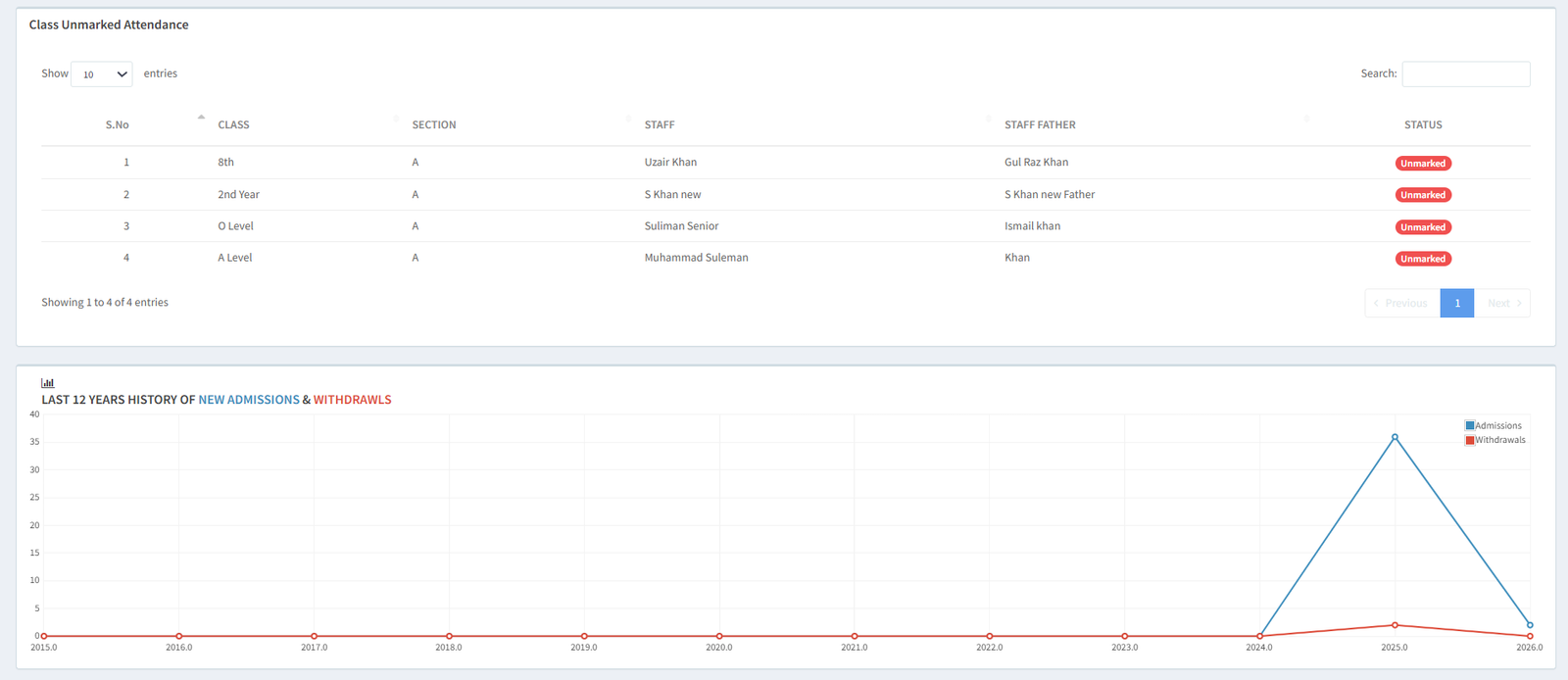The image size is (1568, 680).
Task: Toggle the Admissions legend blue swatch
Action: pos(1470,426)
